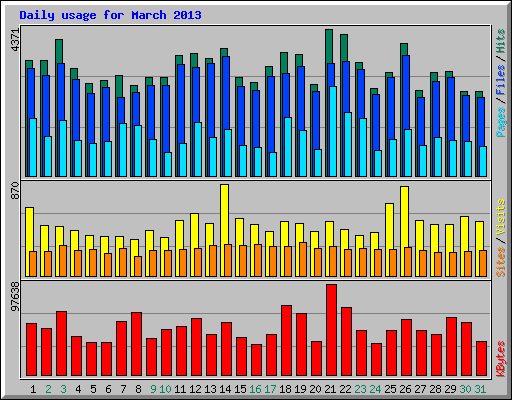This screenshot has width=512, height=400.
Task: Select day 13 on the x-axis
Action: pyautogui.click(x=210, y=389)
